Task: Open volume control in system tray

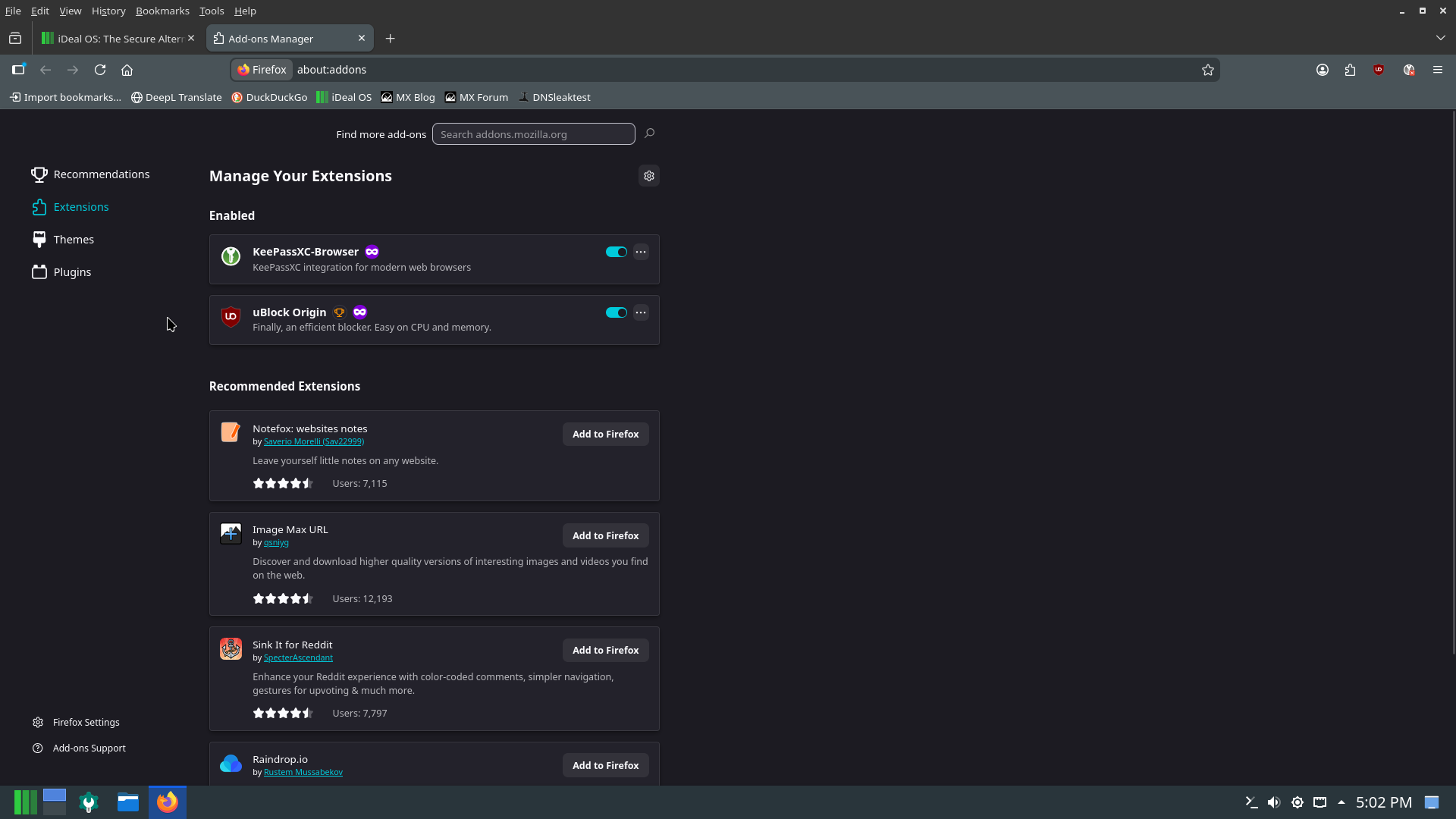Action: tap(1274, 802)
